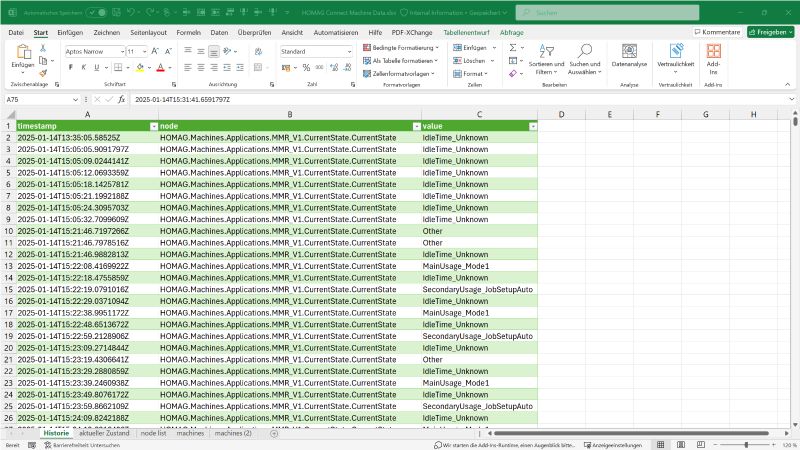Select row 13 header

[x=8, y=266]
